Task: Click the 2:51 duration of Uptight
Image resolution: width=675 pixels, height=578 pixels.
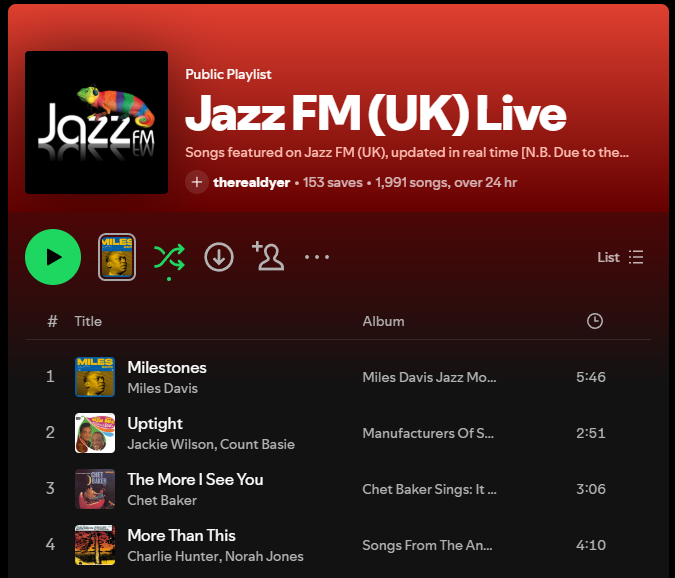Action: pos(591,433)
